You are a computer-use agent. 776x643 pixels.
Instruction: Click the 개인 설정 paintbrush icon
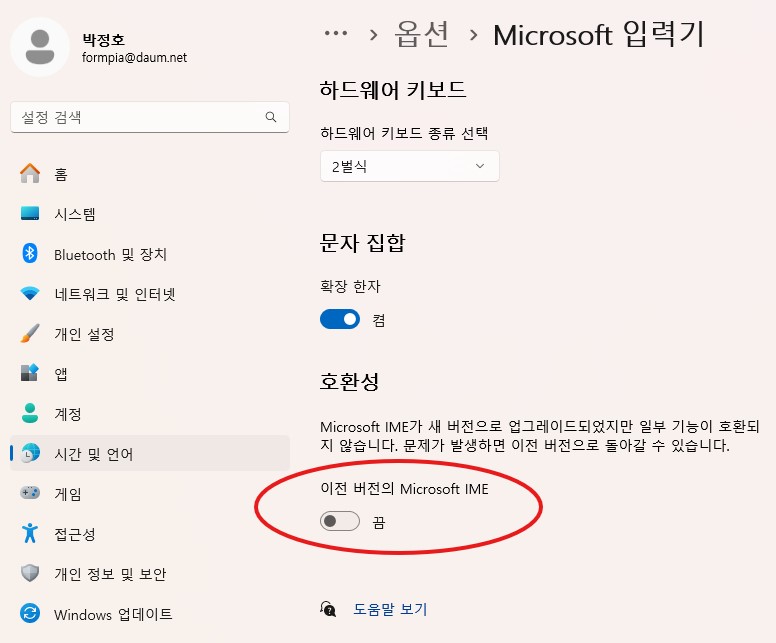tap(30, 334)
